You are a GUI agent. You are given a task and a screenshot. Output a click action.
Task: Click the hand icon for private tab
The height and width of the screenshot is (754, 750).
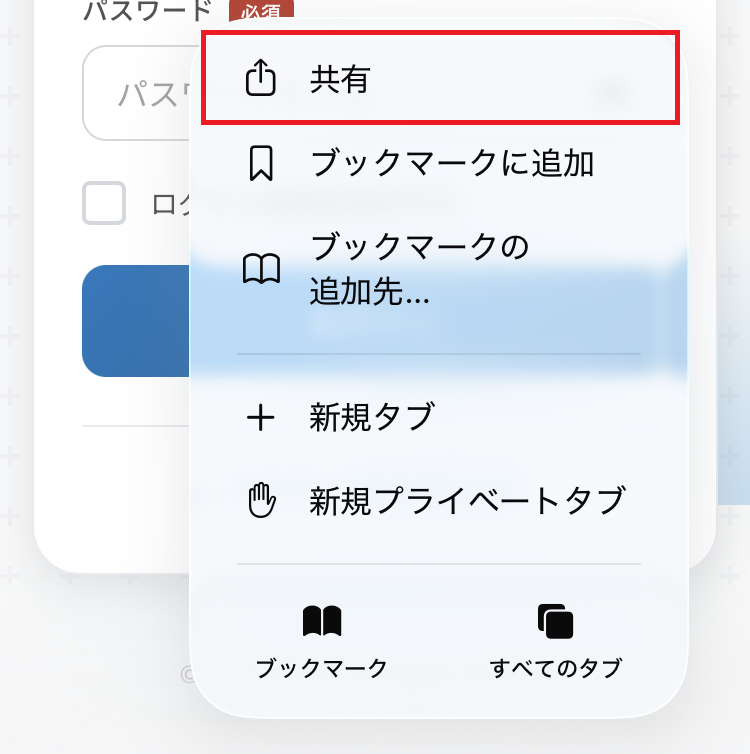point(262,501)
